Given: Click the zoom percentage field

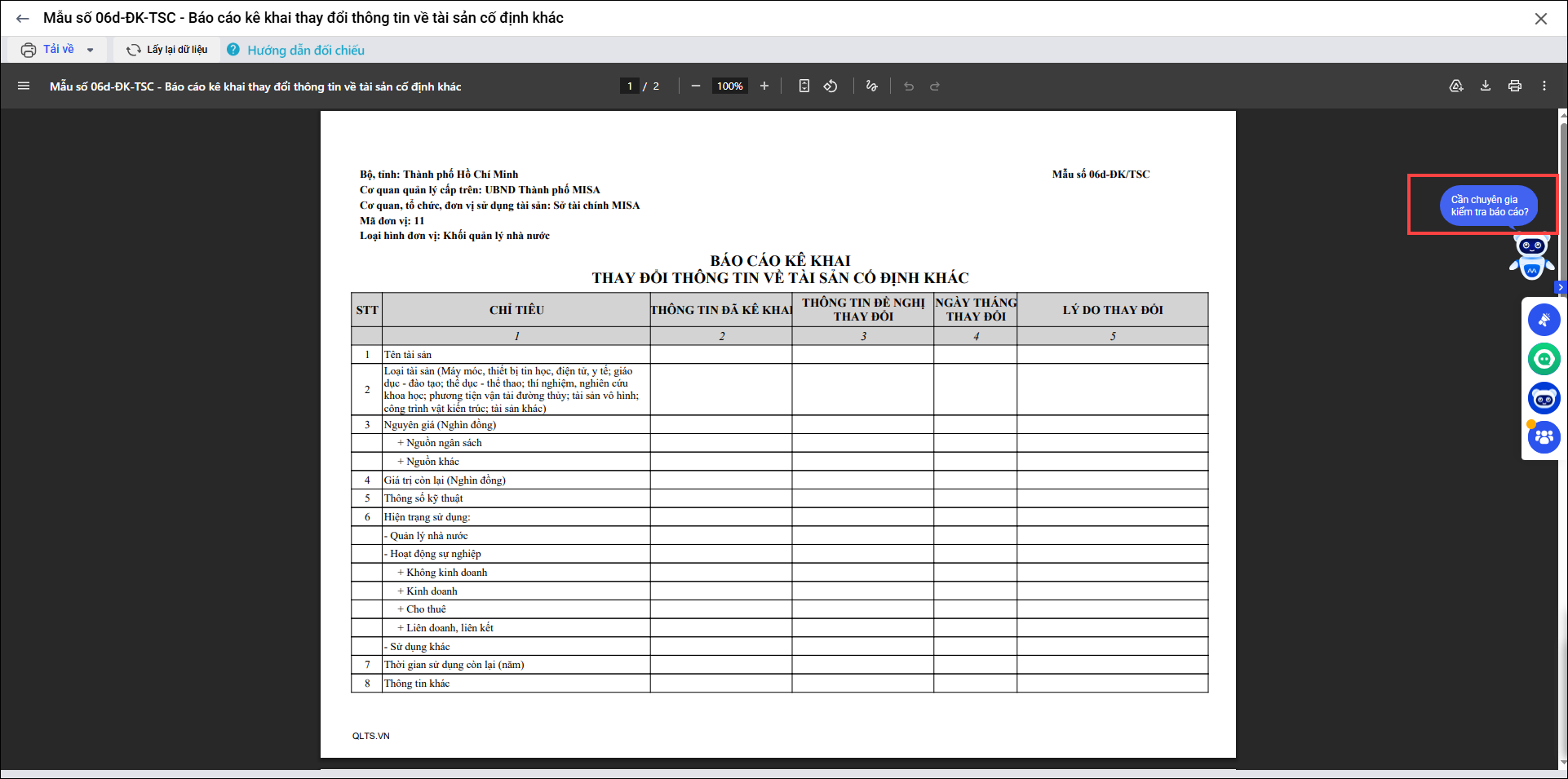Looking at the screenshot, I should (729, 86).
